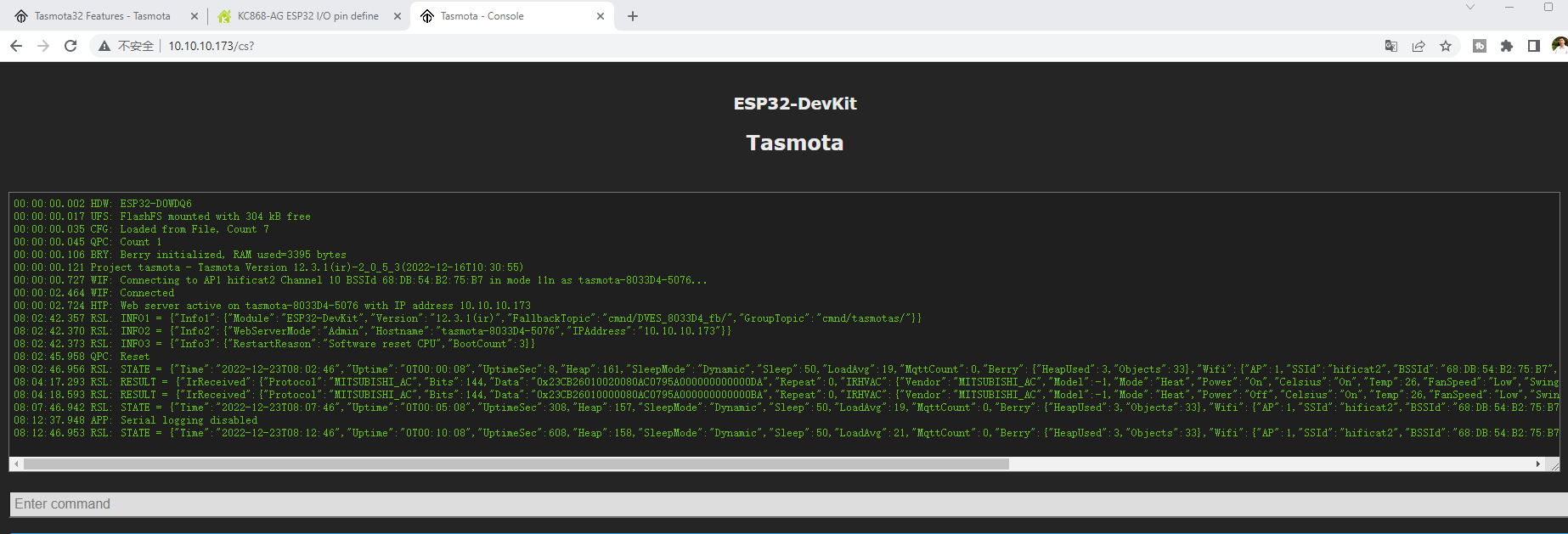Click the console scrollbar's right arrow

tap(1537, 464)
